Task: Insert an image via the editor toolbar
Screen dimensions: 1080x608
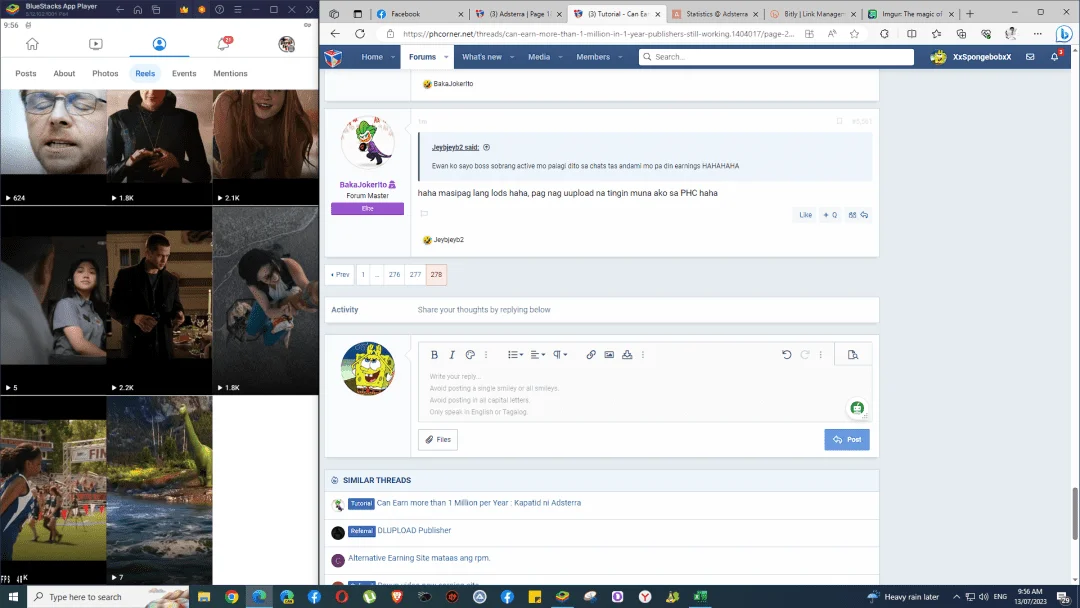Action: coord(609,355)
